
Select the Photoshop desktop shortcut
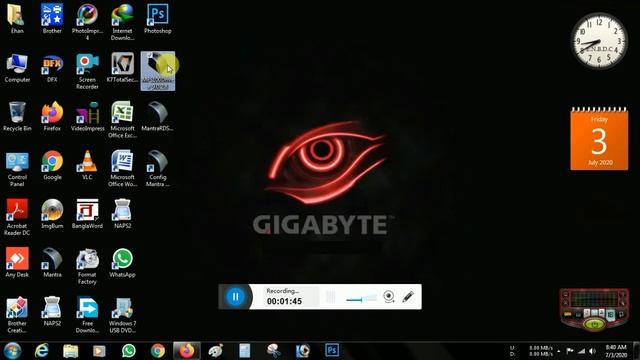pyautogui.click(x=158, y=19)
